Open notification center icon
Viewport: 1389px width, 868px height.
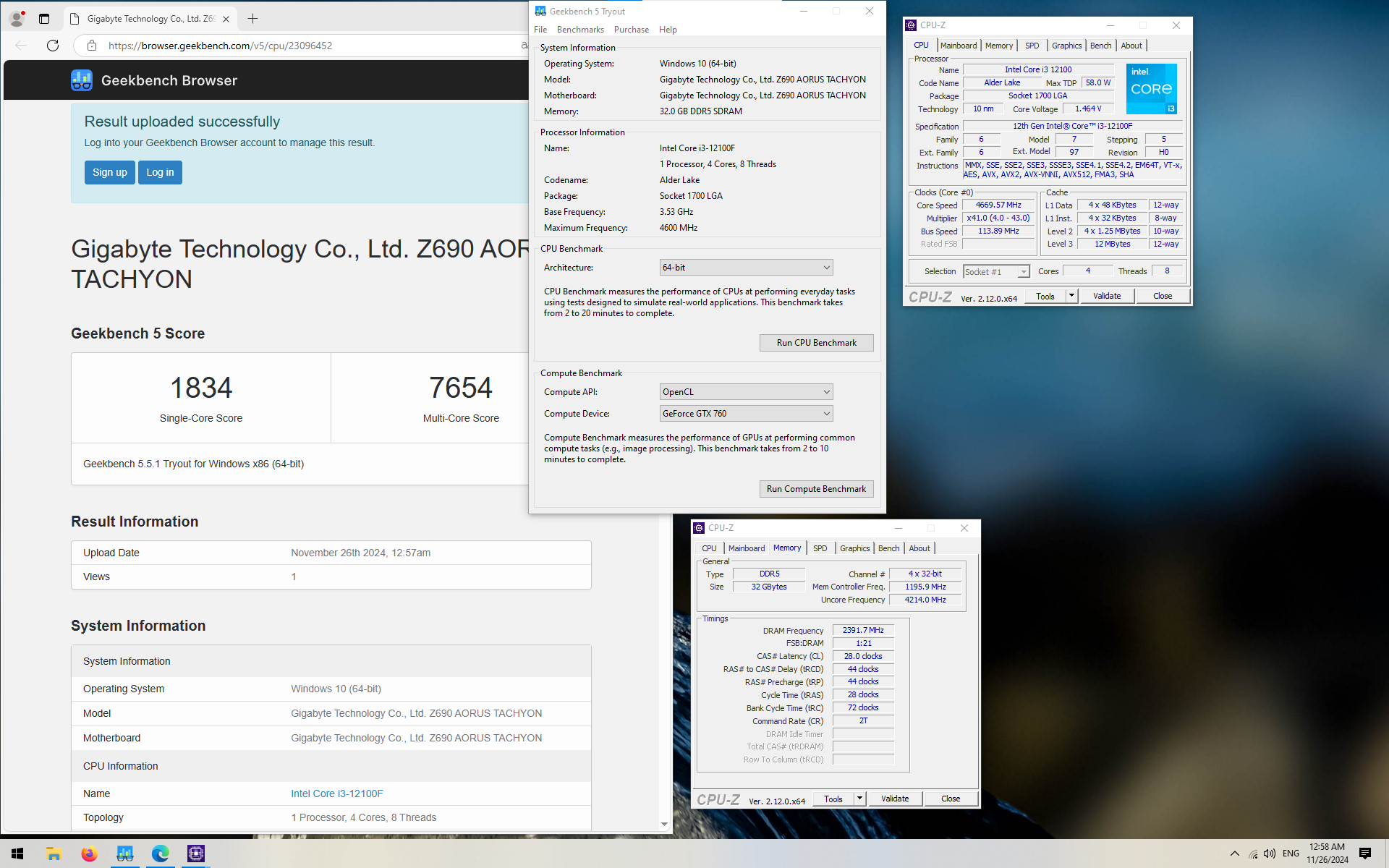tap(1365, 854)
